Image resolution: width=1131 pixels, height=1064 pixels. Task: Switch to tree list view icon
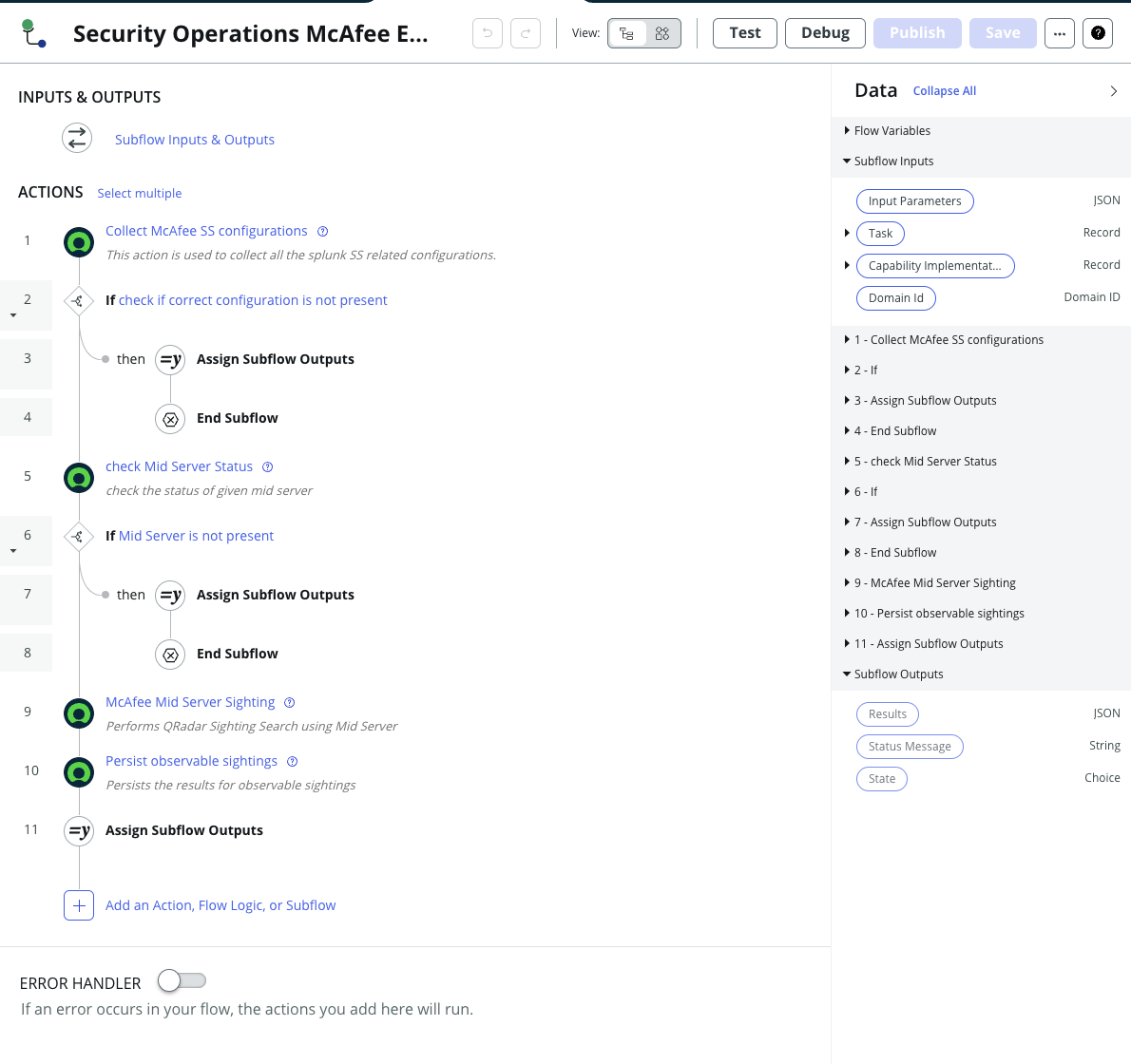(x=627, y=33)
